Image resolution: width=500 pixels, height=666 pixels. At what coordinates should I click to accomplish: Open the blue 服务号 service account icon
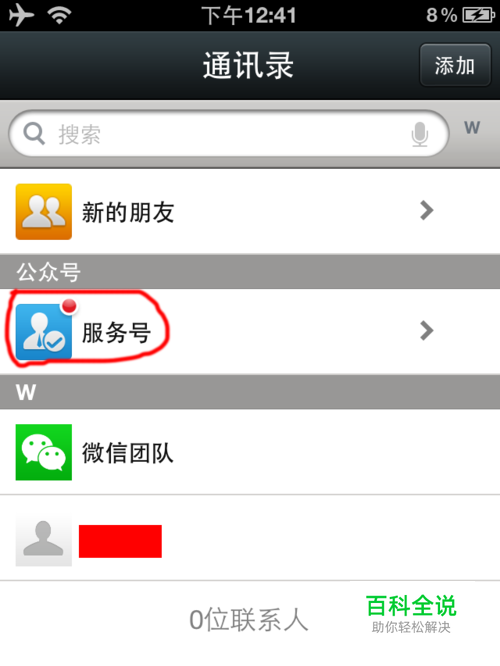44,332
